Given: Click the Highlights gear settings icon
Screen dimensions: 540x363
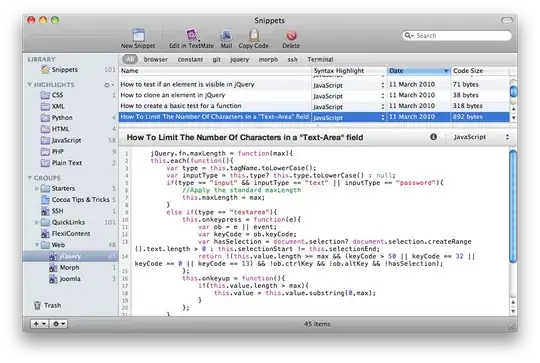Looking at the screenshot, I should [109, 85].
